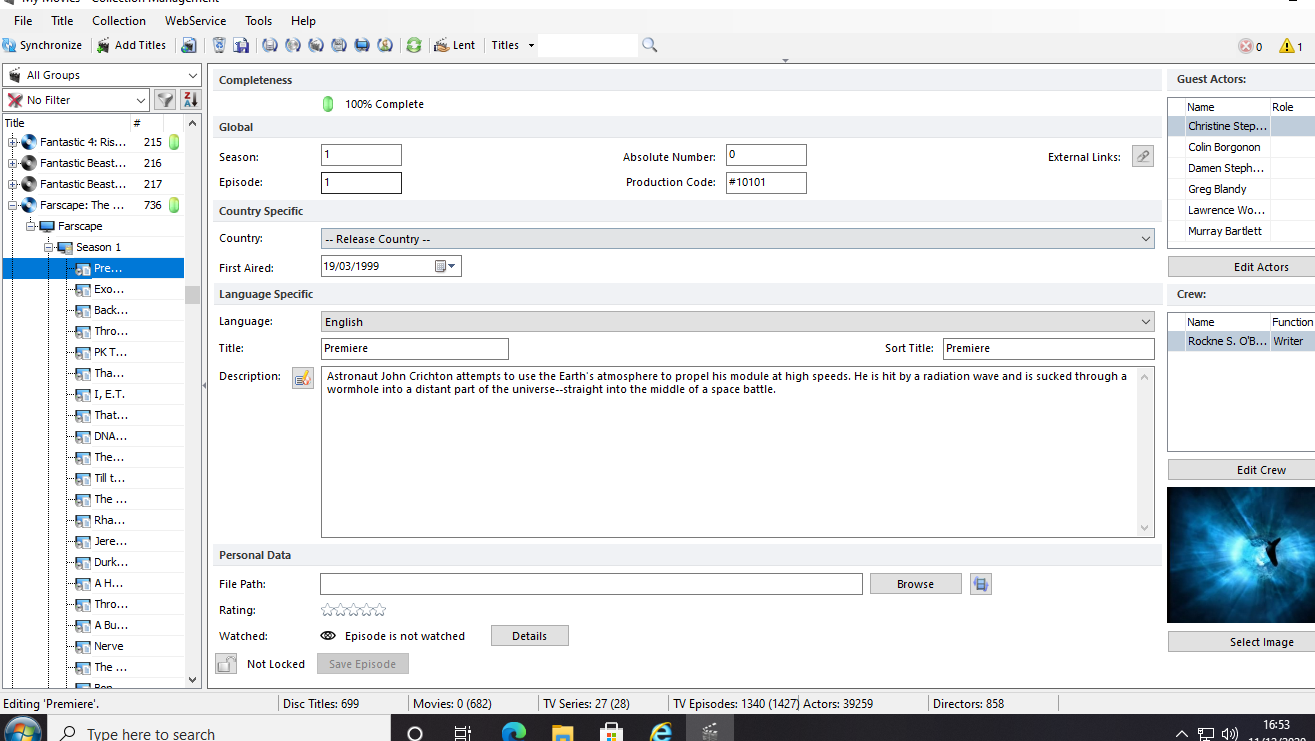Click the External Links chain icon button
This screenshot has width=1315, height=741.
(x=1143, y=156)
